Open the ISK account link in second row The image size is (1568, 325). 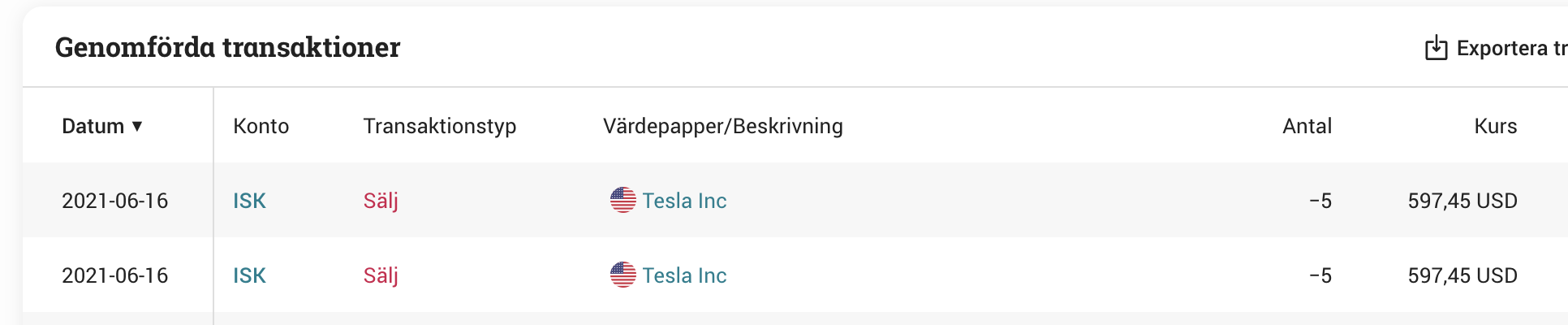point(249,275)
